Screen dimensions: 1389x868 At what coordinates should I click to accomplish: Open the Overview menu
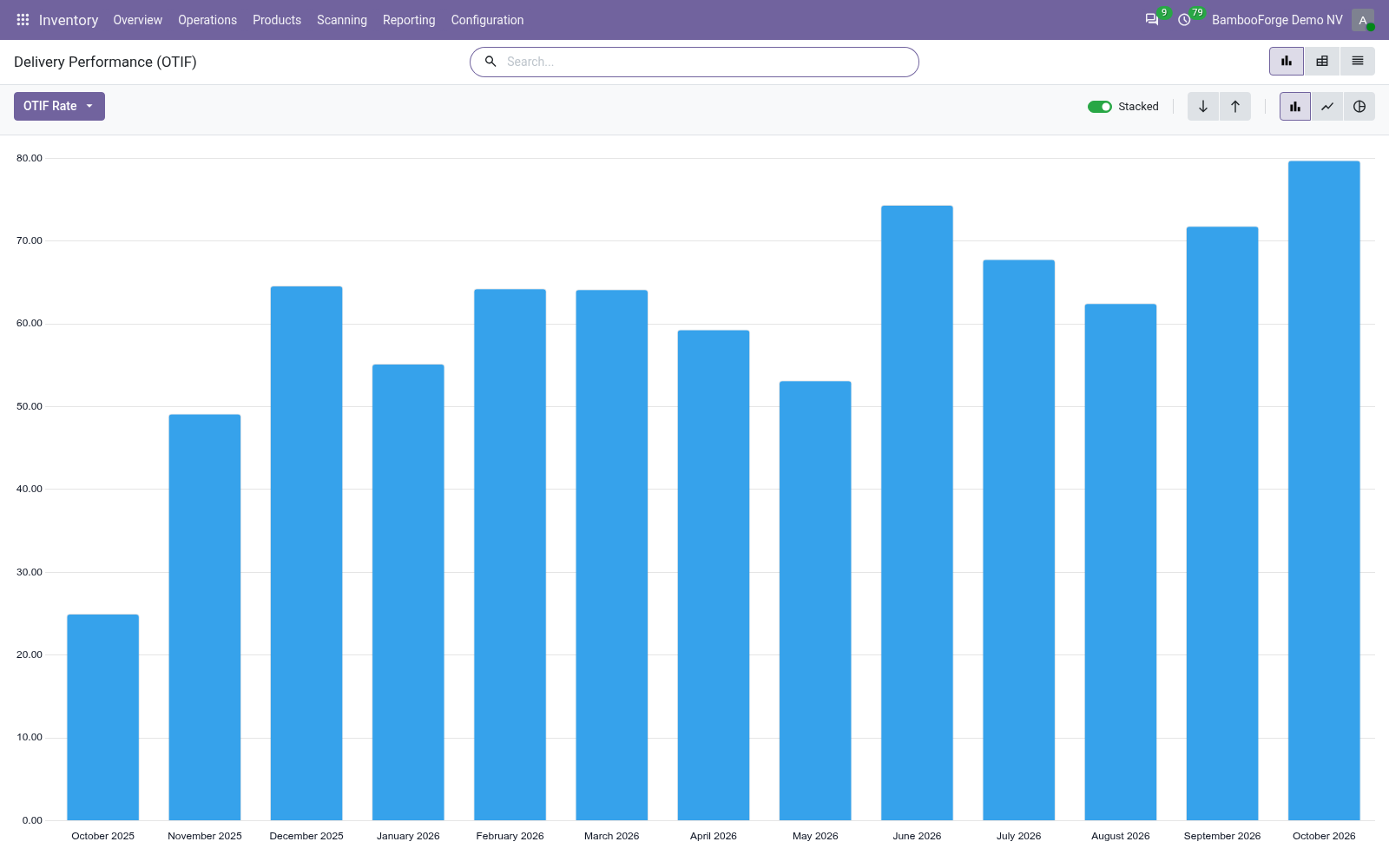tap(137, 20)
